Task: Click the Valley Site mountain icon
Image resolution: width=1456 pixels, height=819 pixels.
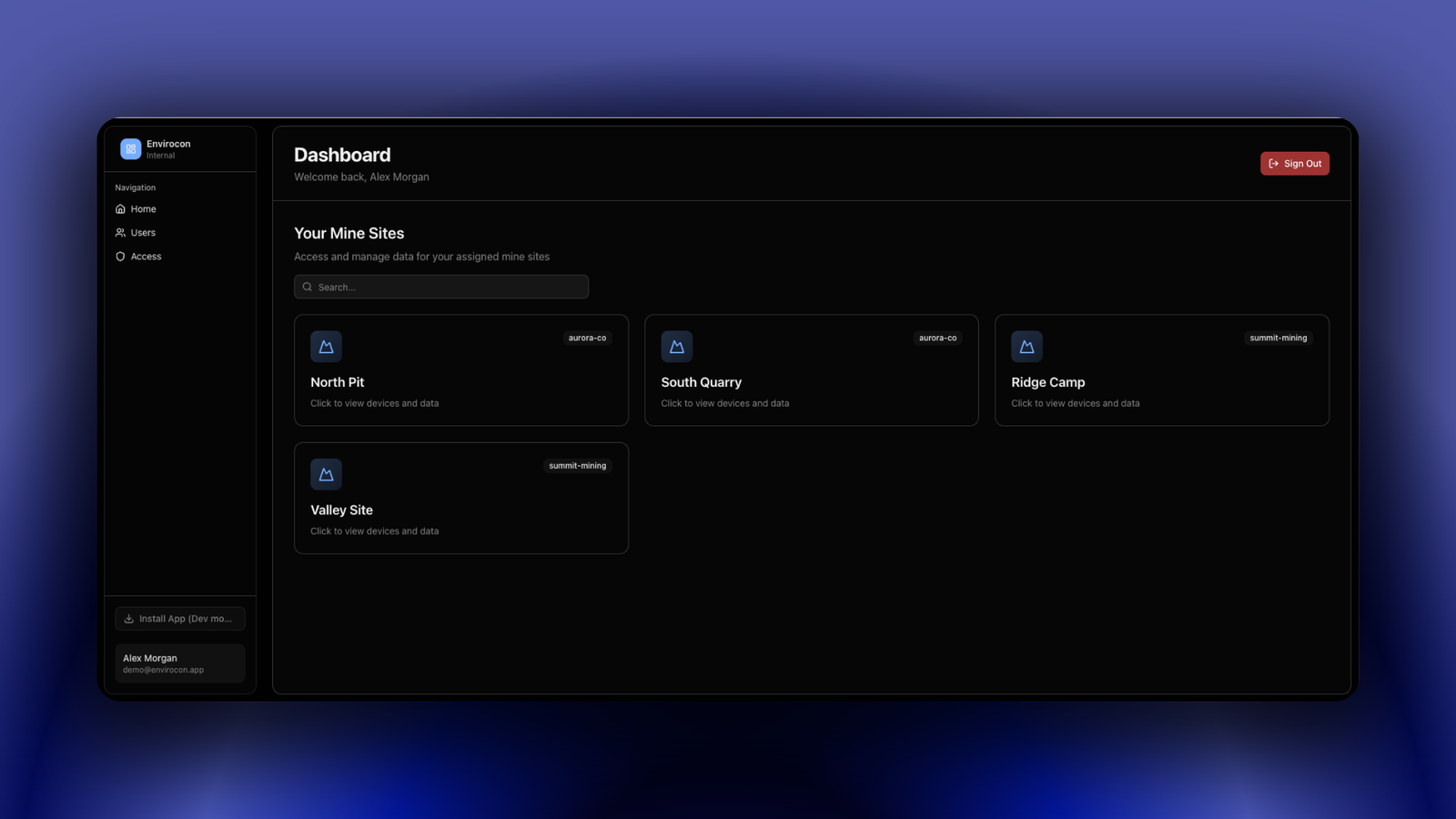Action: click(x=326, y=474)
